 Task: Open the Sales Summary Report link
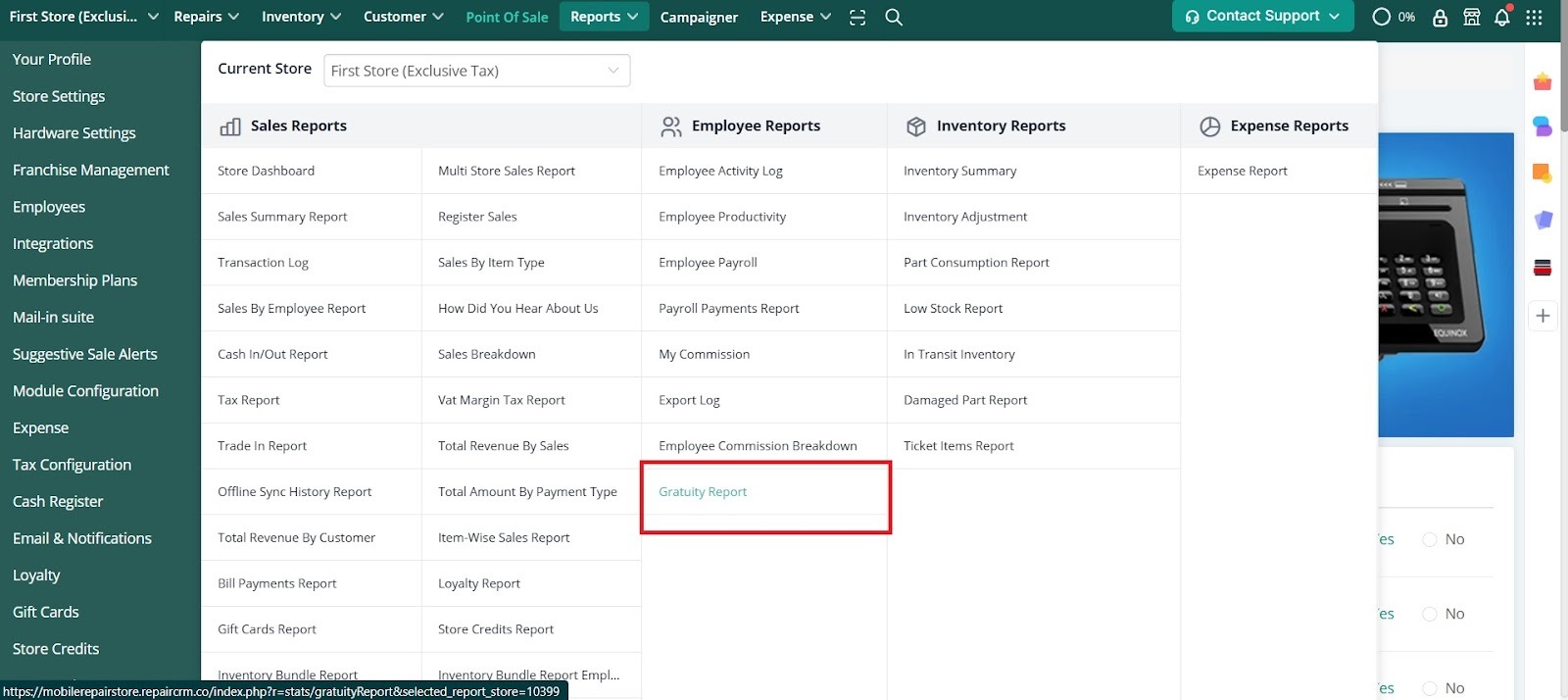[282, 217]
